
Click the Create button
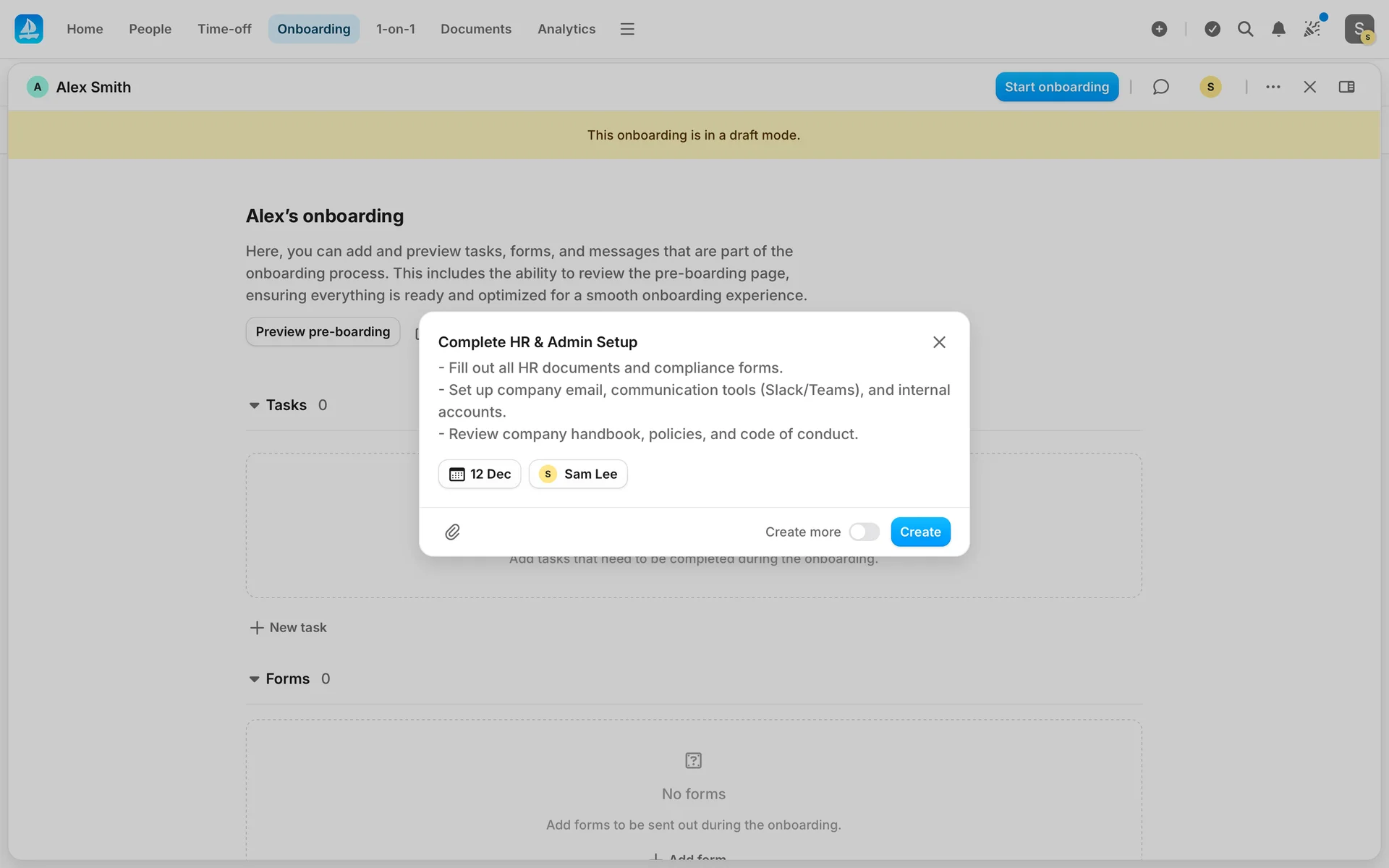[919, 532]
